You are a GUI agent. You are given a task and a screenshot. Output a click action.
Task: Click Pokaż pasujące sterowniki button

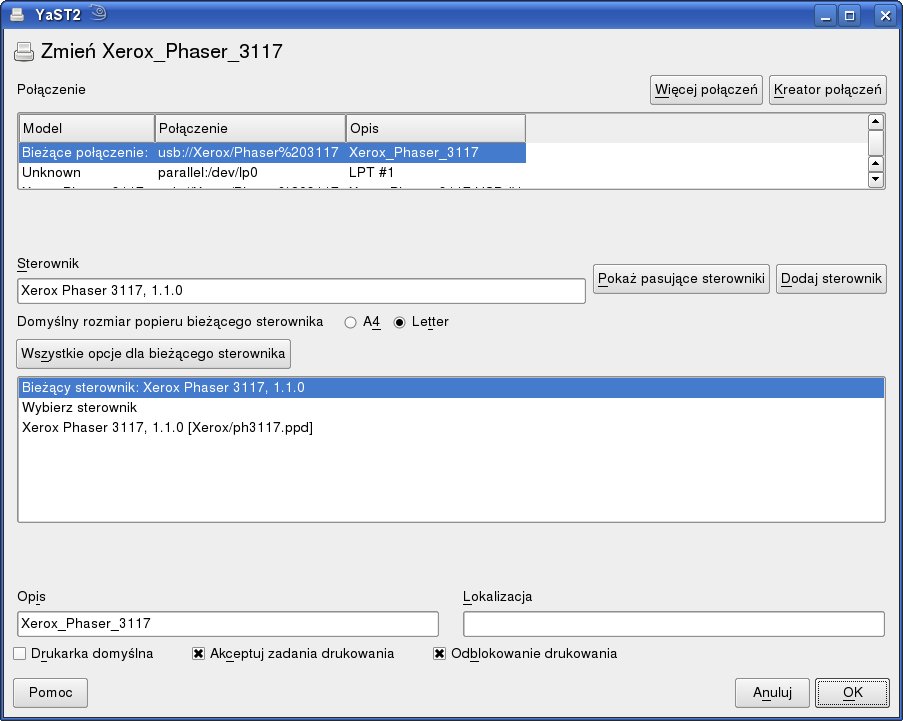pyautogui.click(x=681, y=278)
